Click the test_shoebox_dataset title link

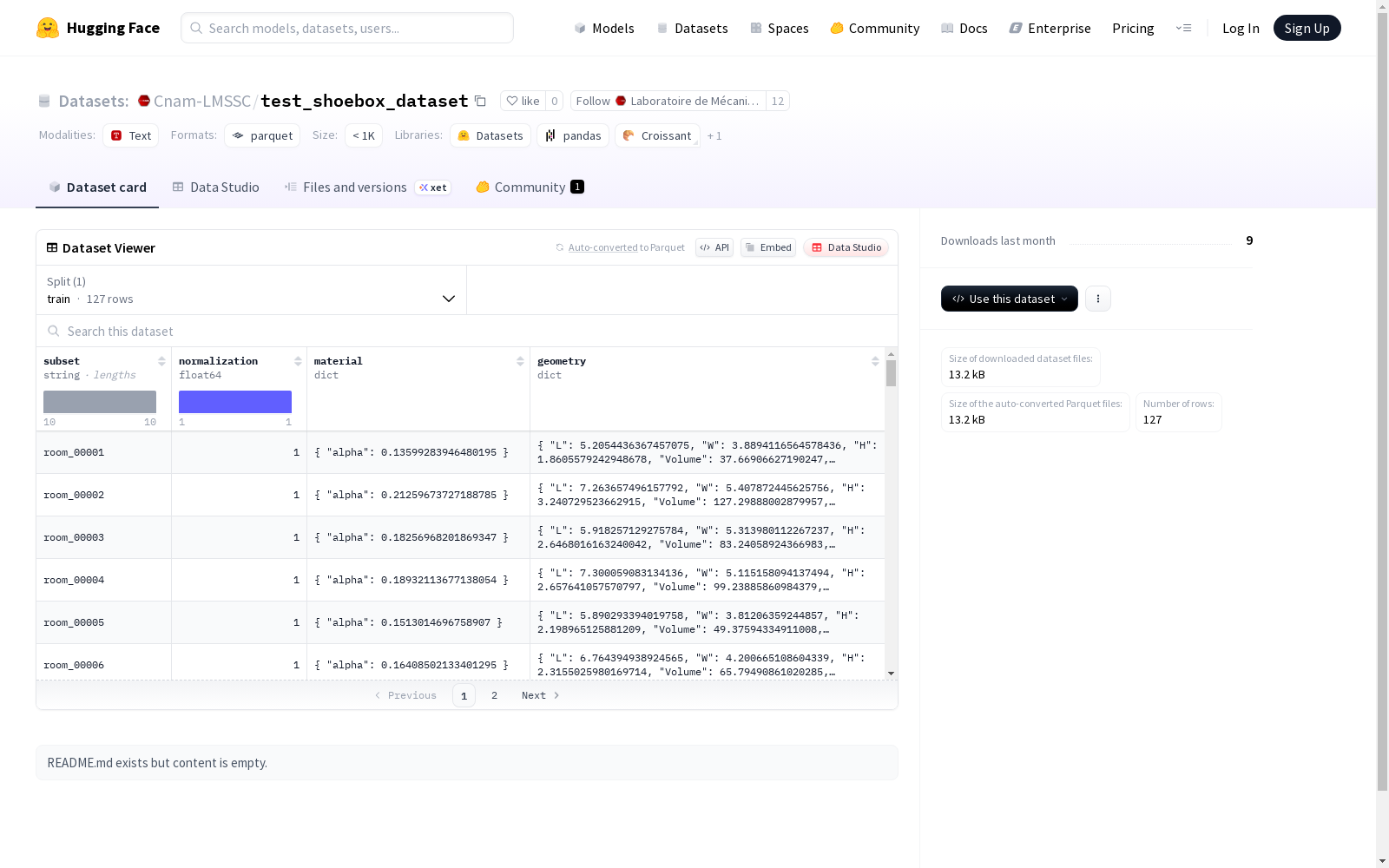click(365, 101)
